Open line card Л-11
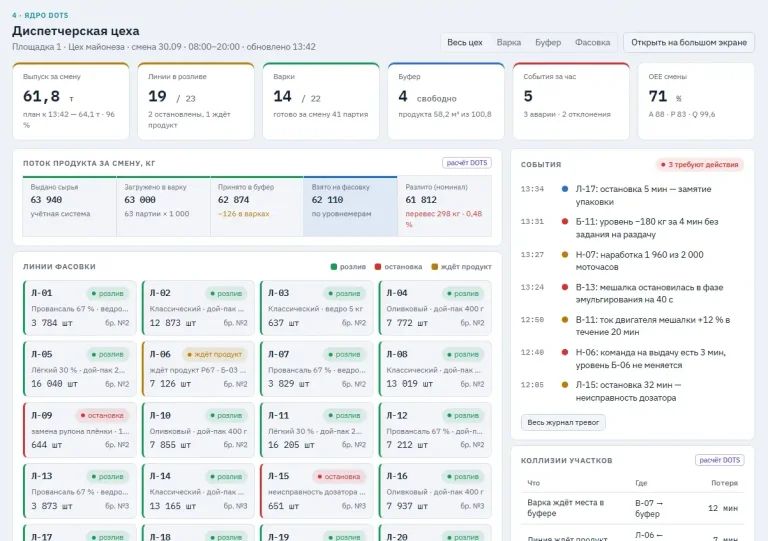The height and width of the screenshot is (541, 768). [316, 430]
